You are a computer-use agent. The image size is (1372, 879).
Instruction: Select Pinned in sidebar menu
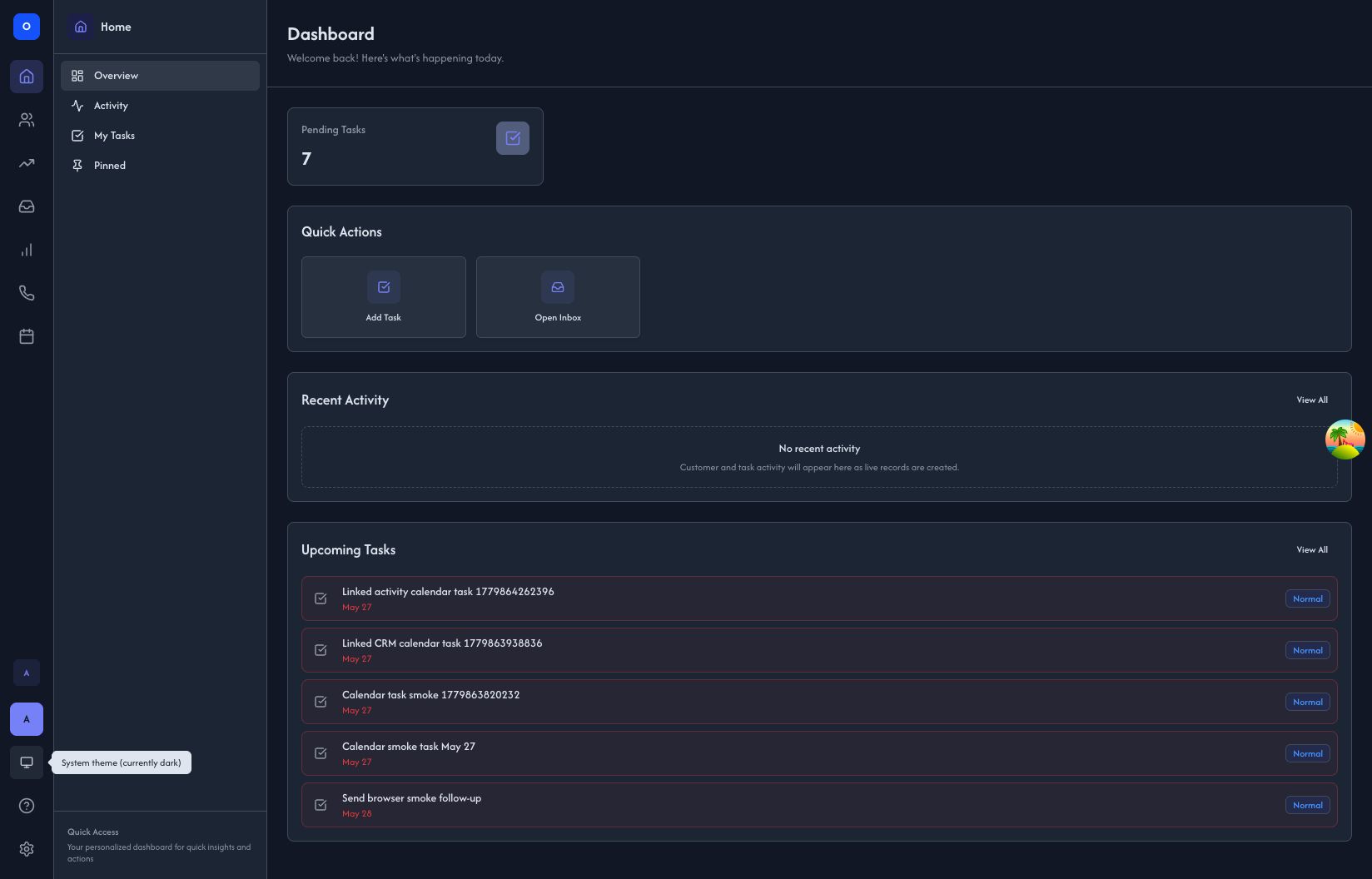coord(160,166)
